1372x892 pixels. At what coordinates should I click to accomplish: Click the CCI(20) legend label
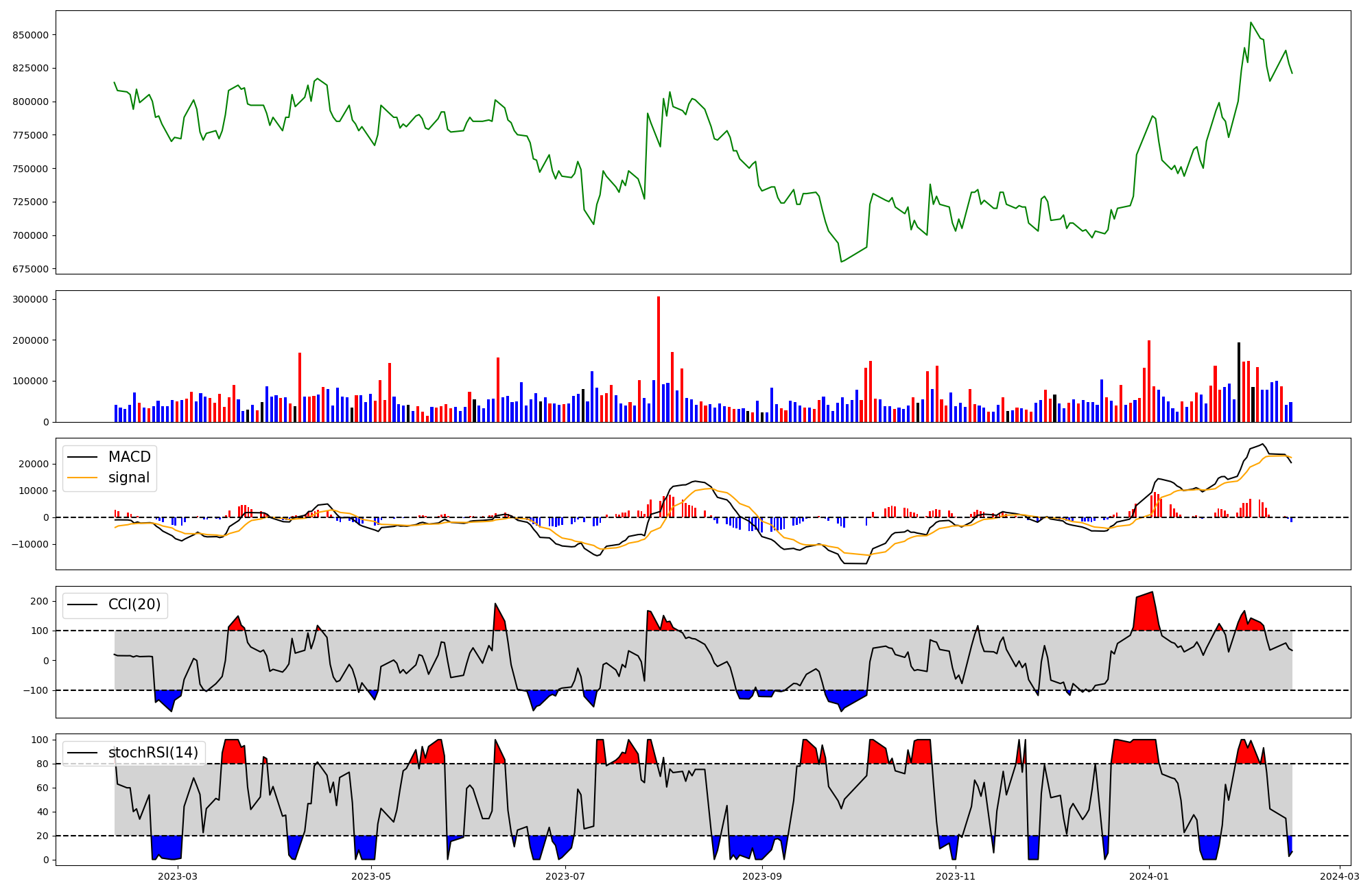pyautogui.click(x=134, y=605)
